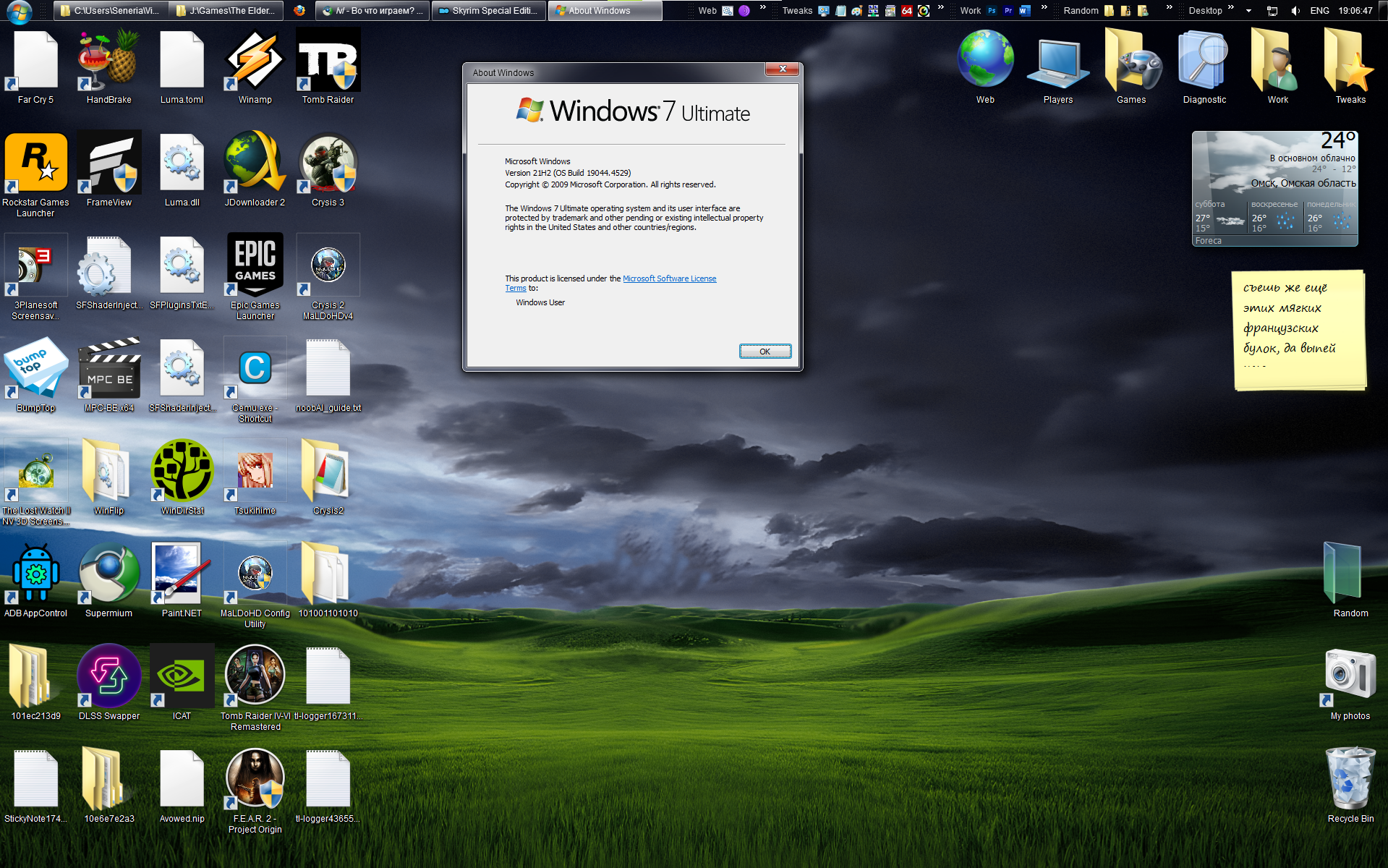The width and height of the screenshot is (1388, 868).
Task: Open the Recycle Bin
Action: click(1350, 786)
